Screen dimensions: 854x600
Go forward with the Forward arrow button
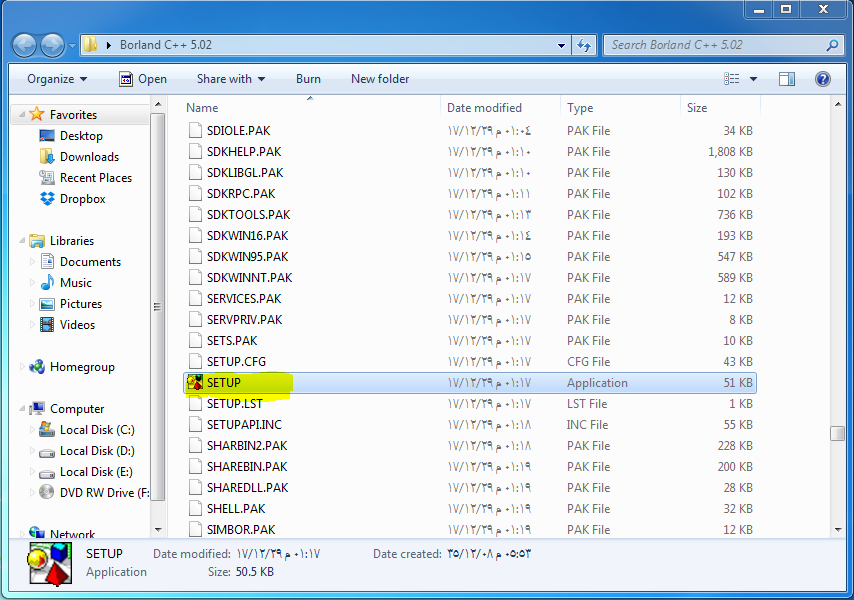(x=52, y=45)
